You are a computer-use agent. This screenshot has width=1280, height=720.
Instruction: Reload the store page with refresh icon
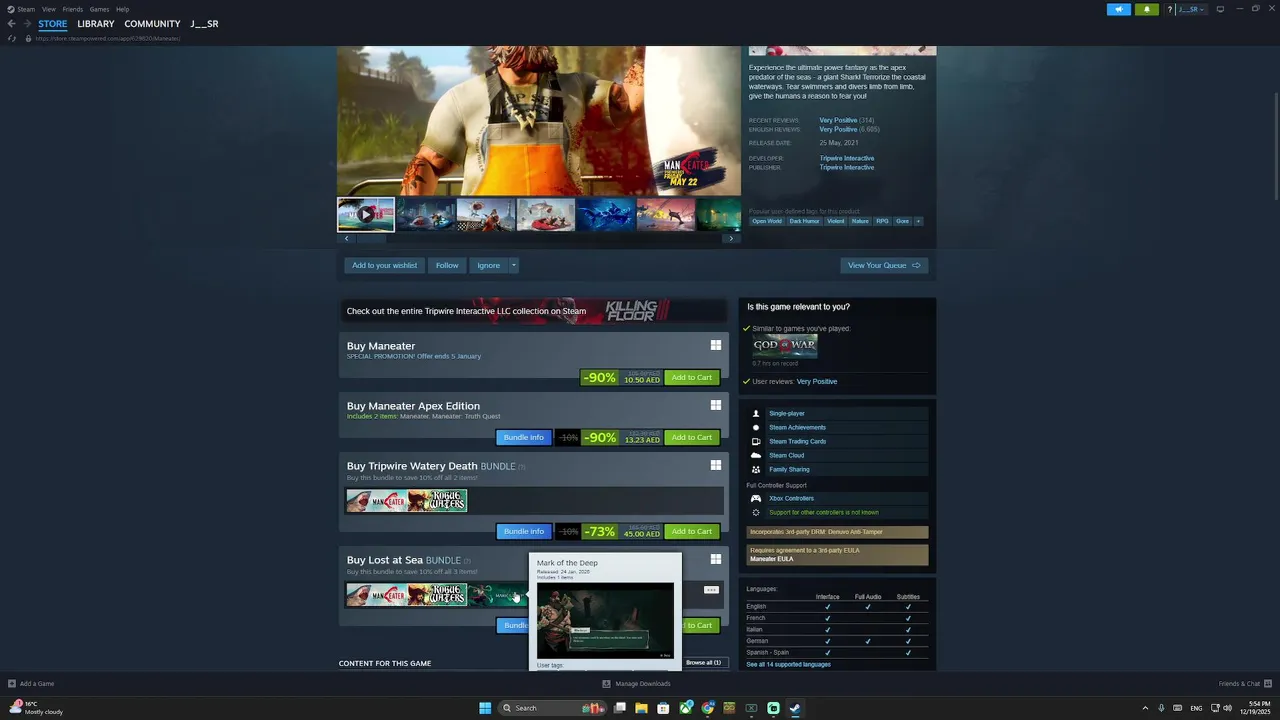(x=12, y=38)
